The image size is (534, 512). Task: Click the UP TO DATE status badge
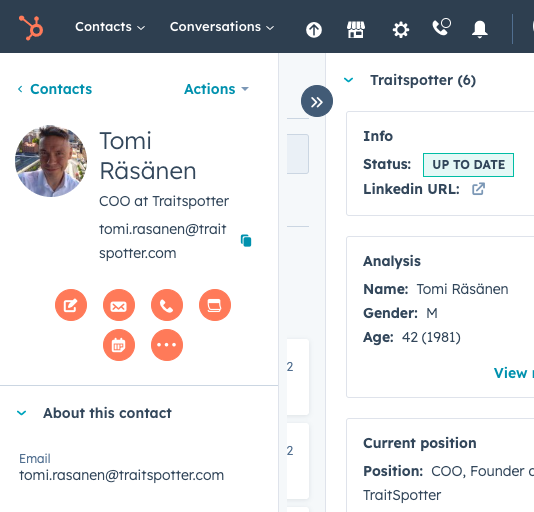point(468,165)
